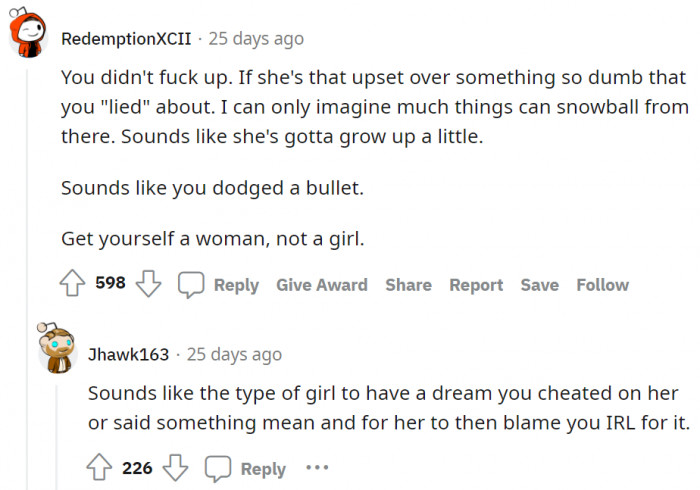Open more options on Jhawk163's reply

317,468
